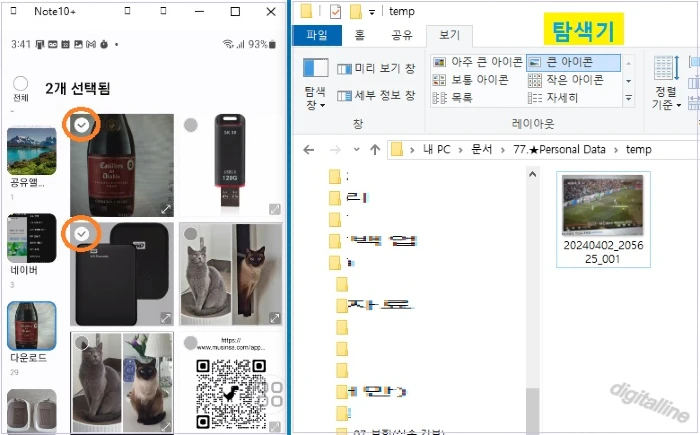
Task: Select the QR code image checkbox
Action: coord(191,343)
